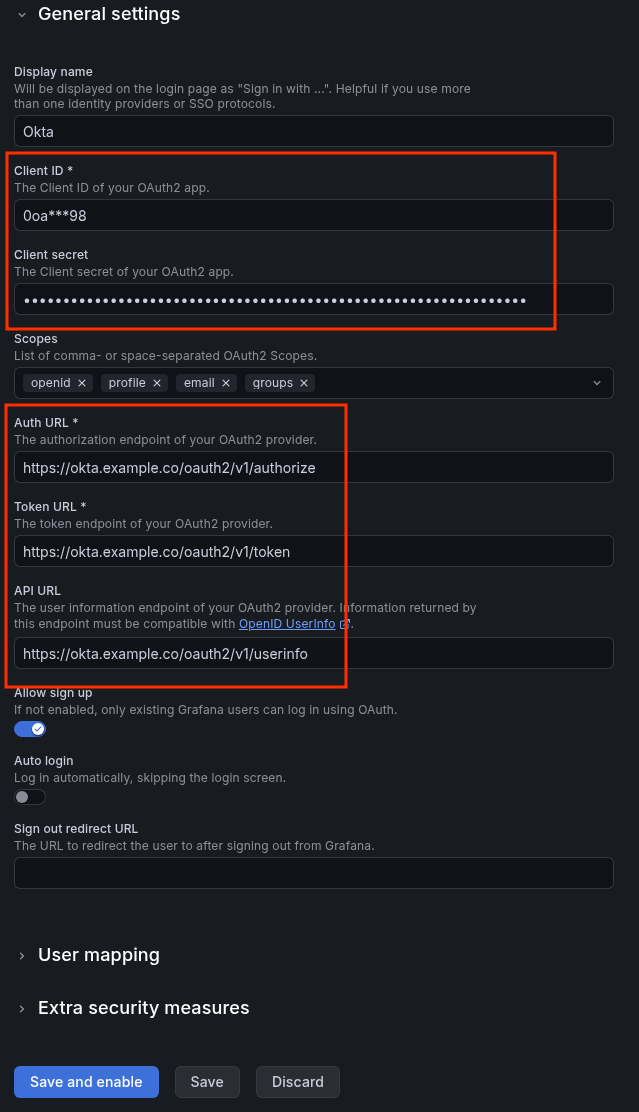Click the Display name input field
Screen dimensions: 639x1112
[x=313, y=131]
